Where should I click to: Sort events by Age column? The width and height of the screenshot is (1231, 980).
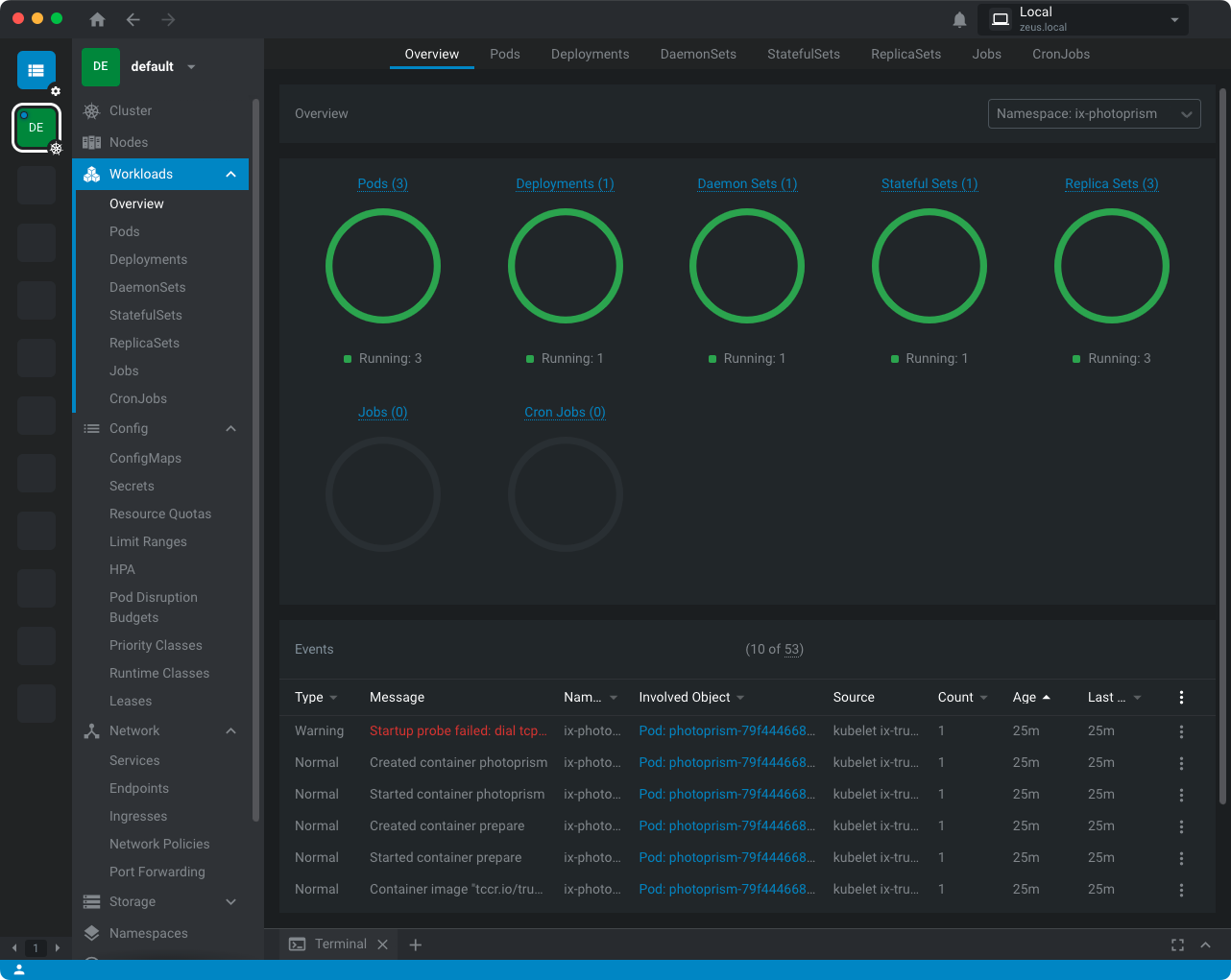click(1025, 697)
